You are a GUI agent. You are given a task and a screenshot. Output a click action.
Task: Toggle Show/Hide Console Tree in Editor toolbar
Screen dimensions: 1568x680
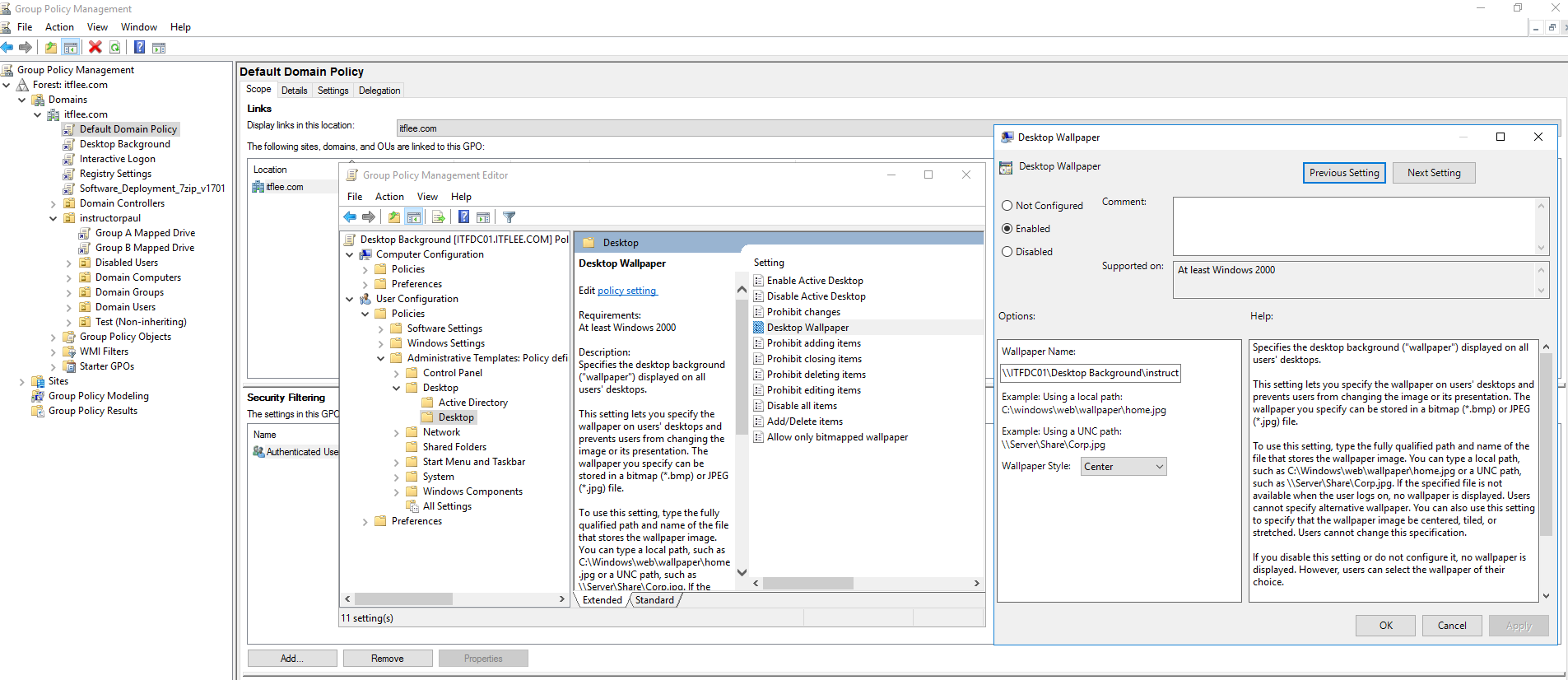click(414, 217)
